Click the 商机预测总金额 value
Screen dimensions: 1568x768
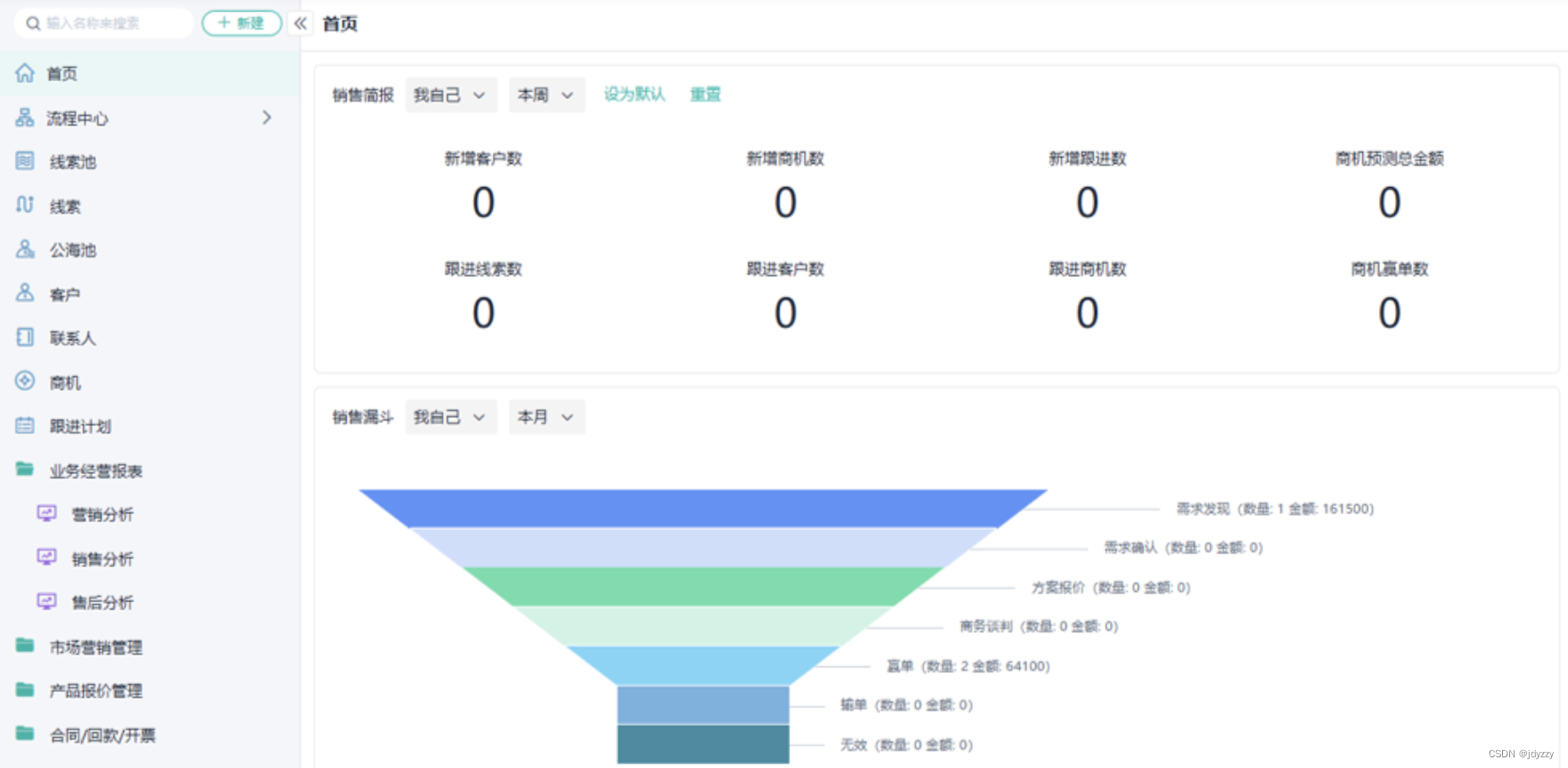(1390, 202)
